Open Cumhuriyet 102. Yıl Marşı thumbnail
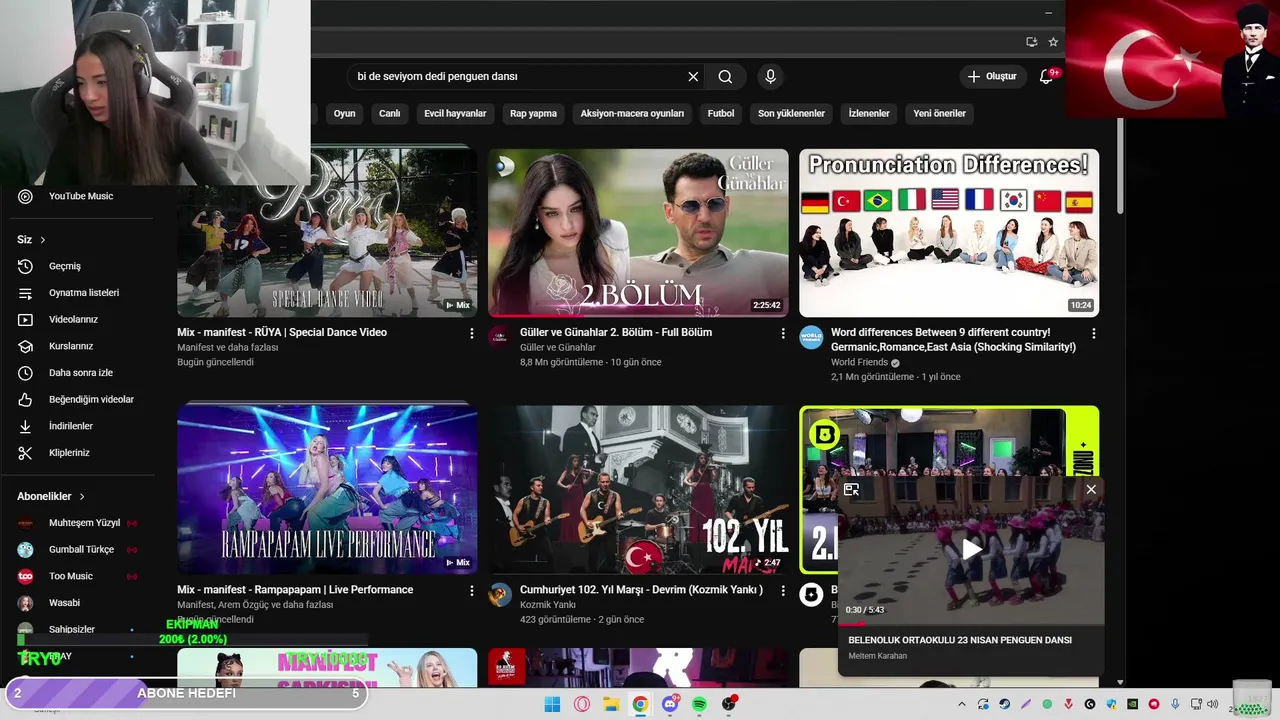 pyautogui.click(x=638, y=490)
